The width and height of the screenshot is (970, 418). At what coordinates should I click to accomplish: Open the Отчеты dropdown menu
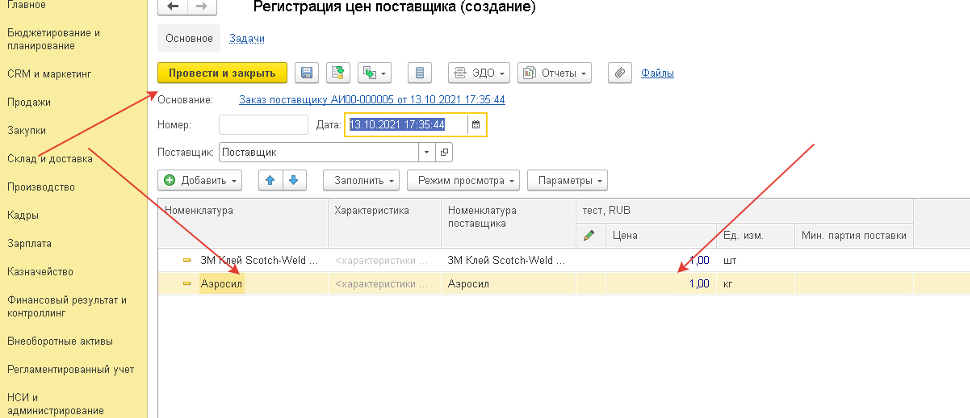coord(554,73)
